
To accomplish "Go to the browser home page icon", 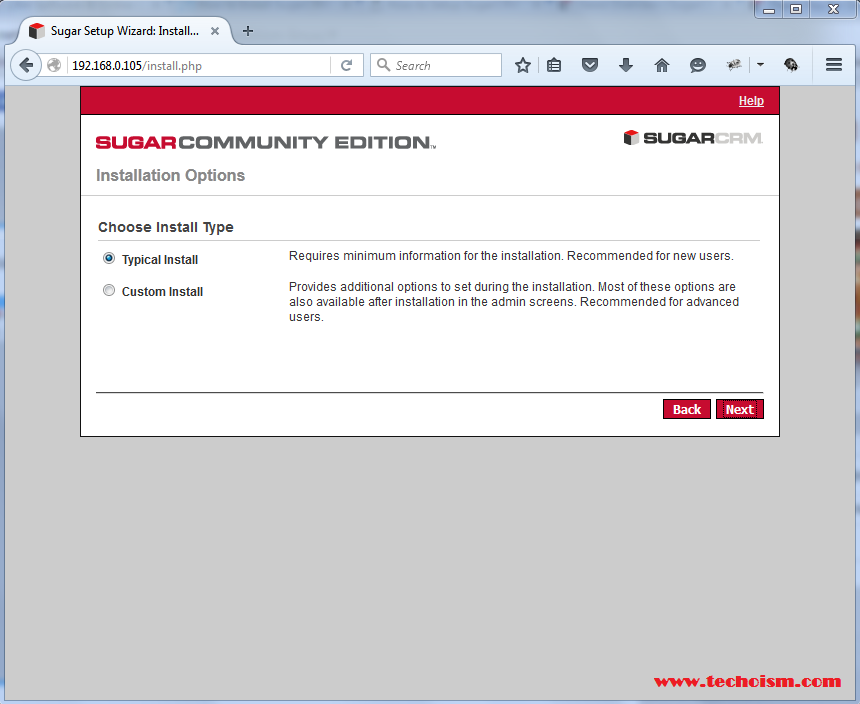I will click(x=662, y=66).
